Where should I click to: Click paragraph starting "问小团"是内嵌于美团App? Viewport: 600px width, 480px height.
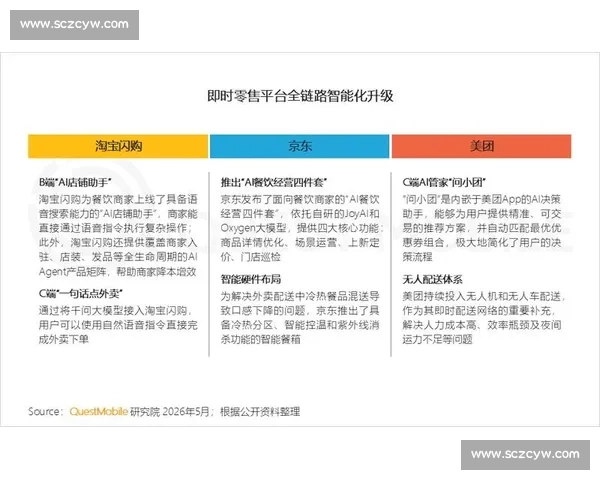(482, 228)
